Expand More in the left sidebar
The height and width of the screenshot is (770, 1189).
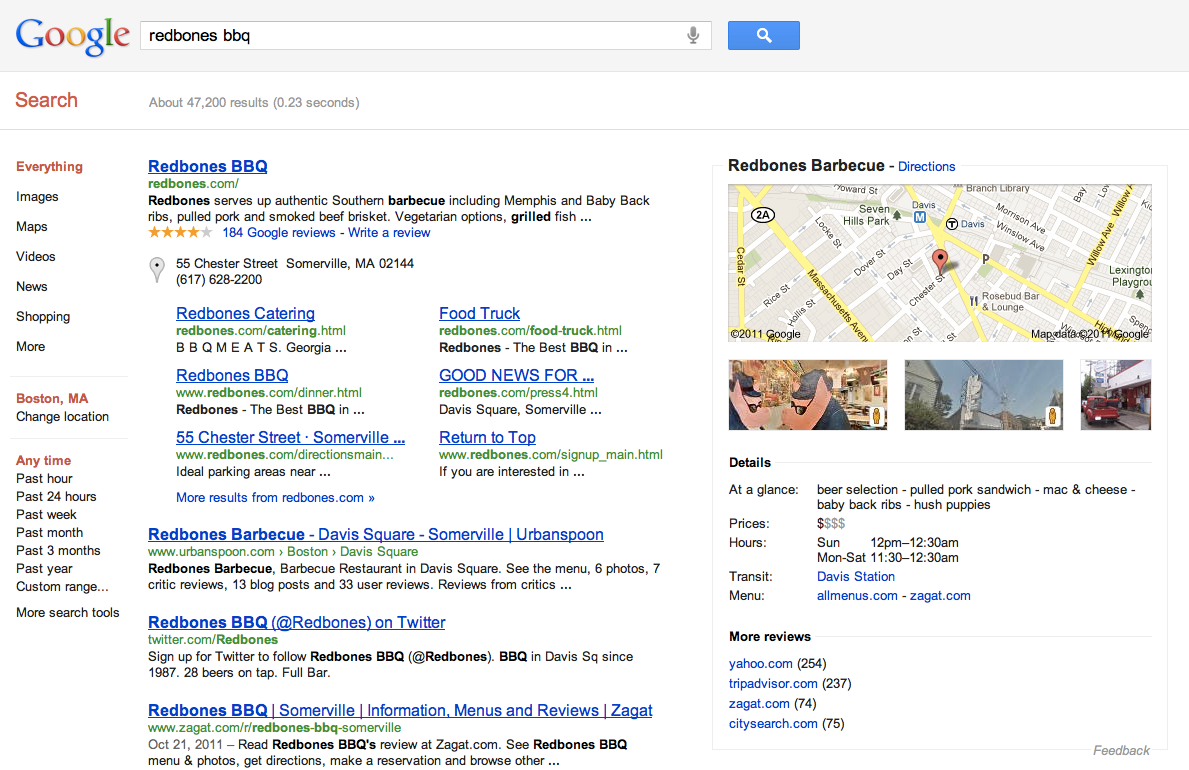[30, 347]
